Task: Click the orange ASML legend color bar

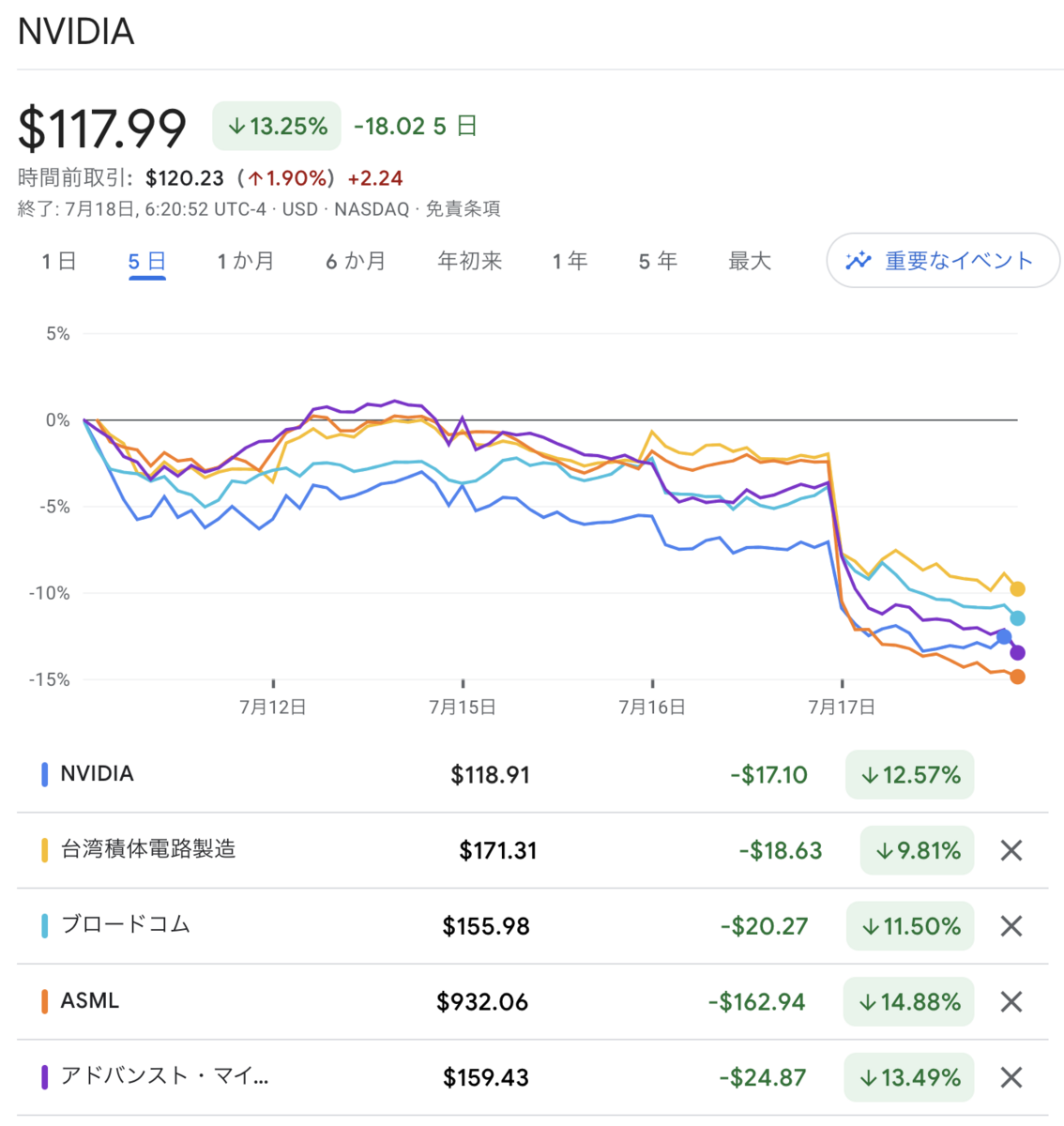Action: [44, 1001]
